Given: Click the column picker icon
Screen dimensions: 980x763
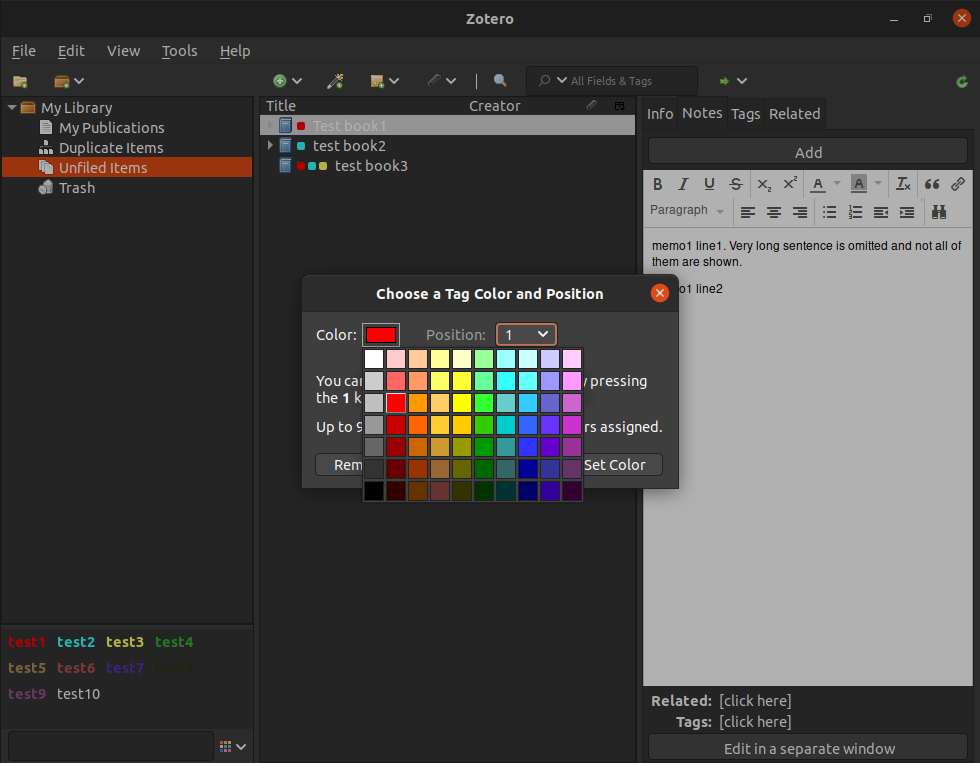Looking at the screenshot, I should 619,106.
